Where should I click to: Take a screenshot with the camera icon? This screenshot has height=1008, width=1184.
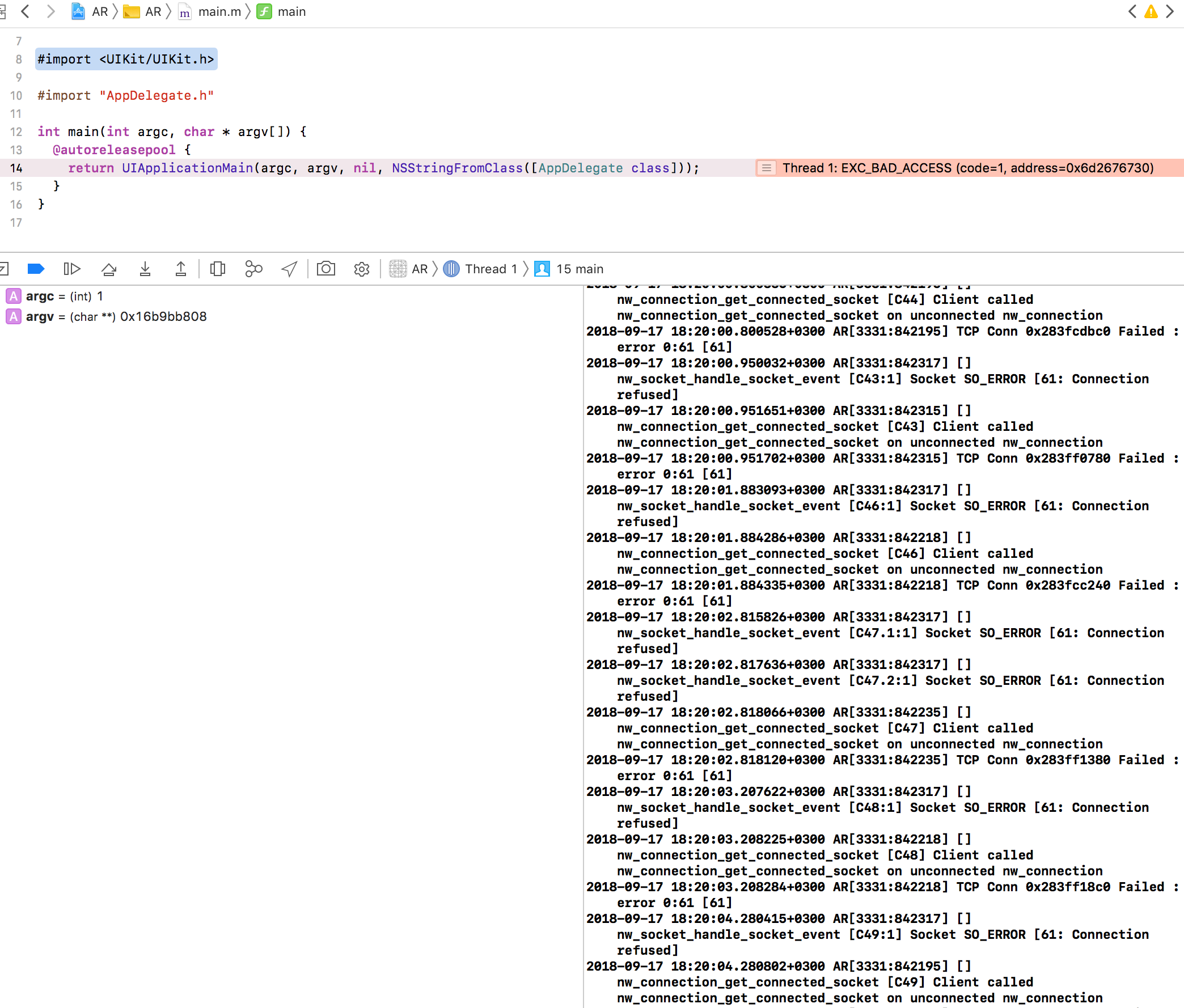325,269
